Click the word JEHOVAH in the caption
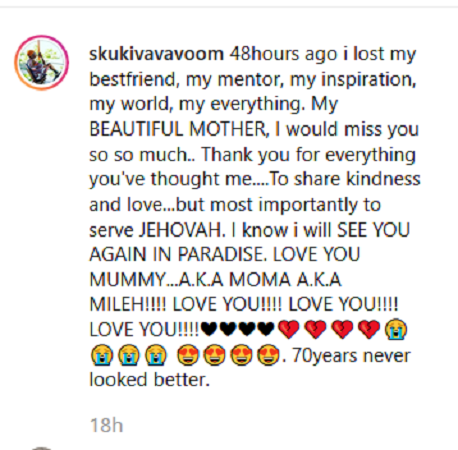 point(182,230)
